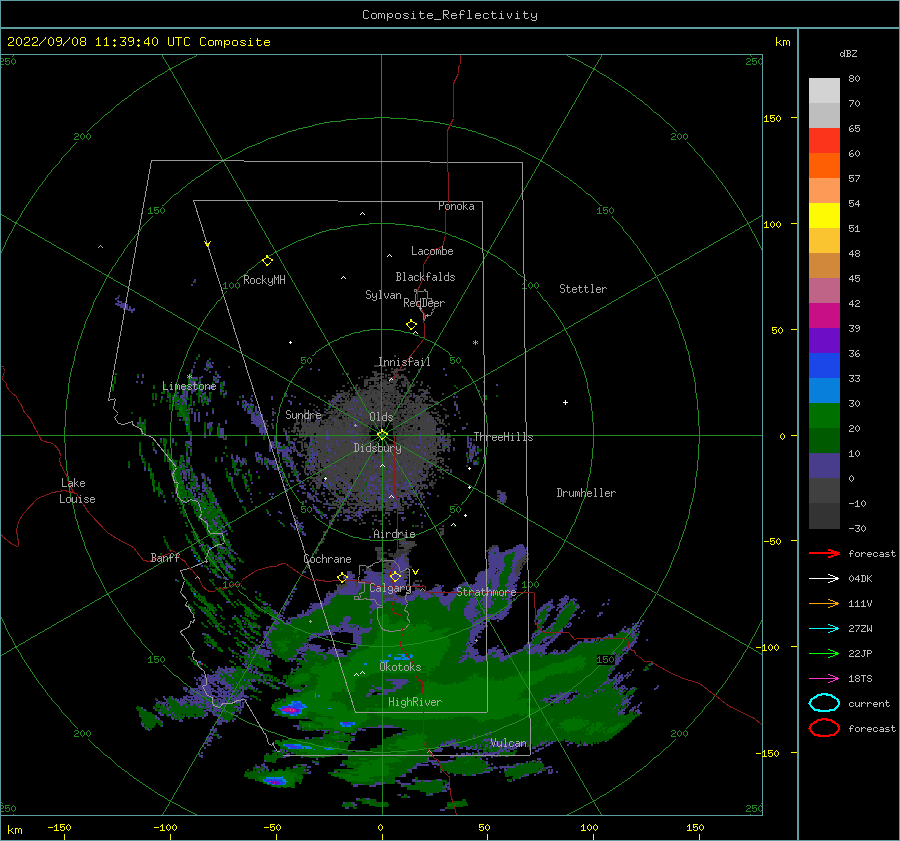This screenshot has width=900, height=841.
Task: Click the yellow radar site marker near Olds
Action: [x=382, y=435]
